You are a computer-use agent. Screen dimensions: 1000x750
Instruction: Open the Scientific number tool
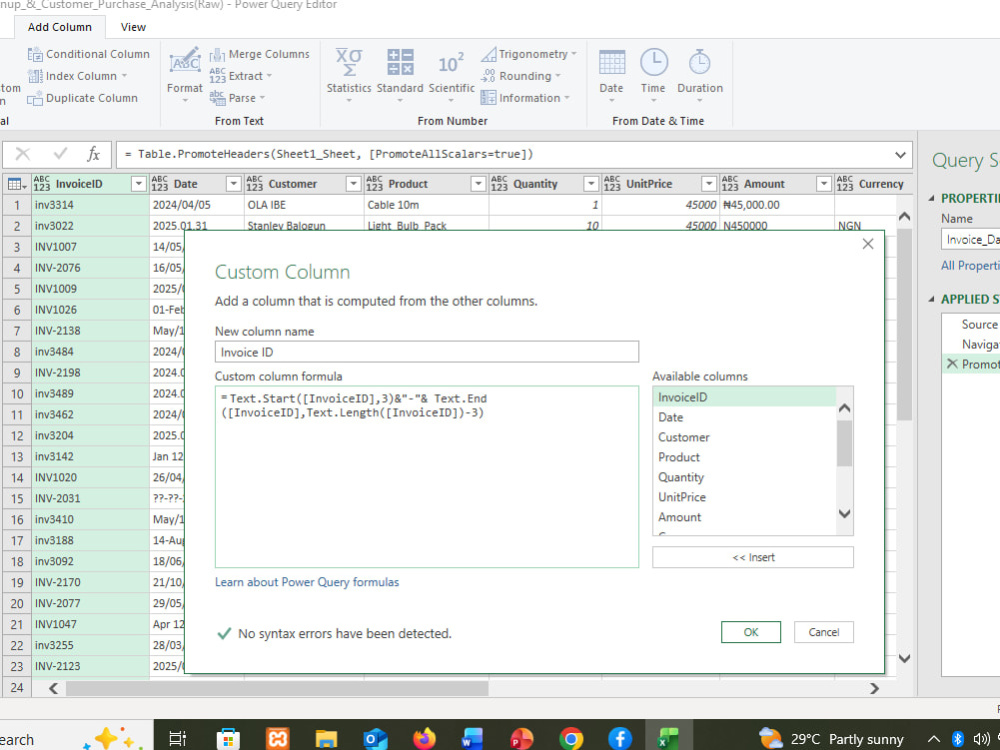pos(452,73)
